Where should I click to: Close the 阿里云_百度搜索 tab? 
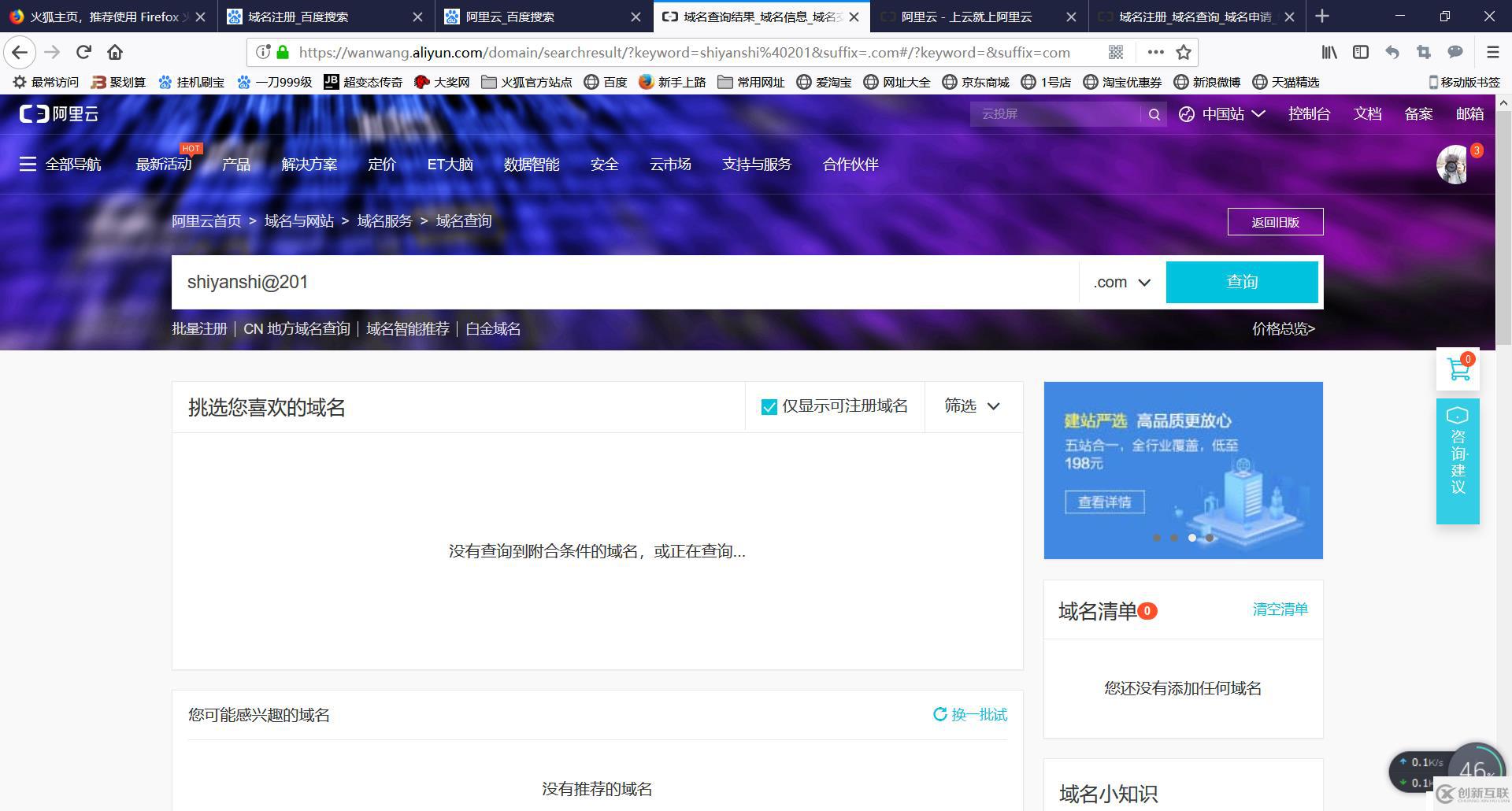click(636, 17)
